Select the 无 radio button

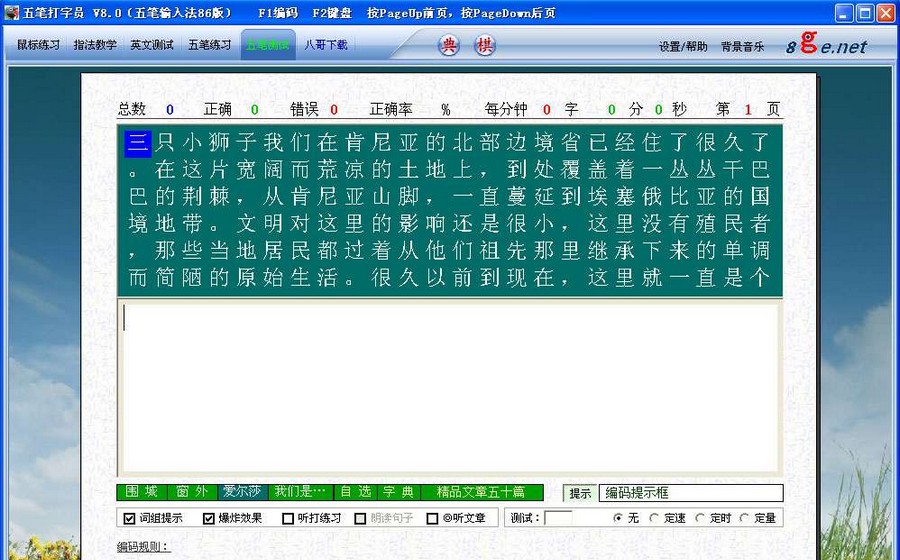[618, 518]
